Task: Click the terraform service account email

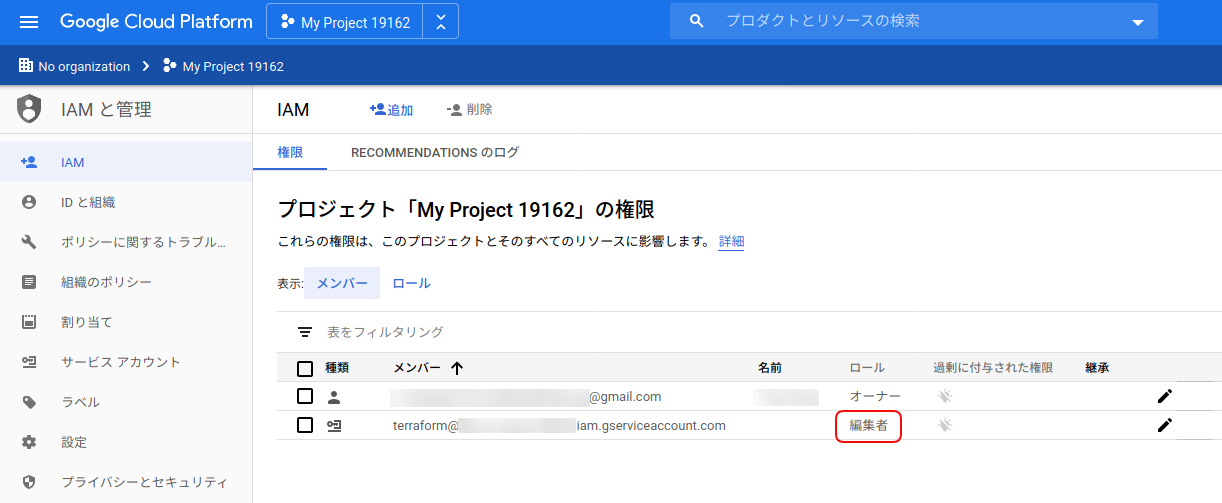Action: pos(559,425)
